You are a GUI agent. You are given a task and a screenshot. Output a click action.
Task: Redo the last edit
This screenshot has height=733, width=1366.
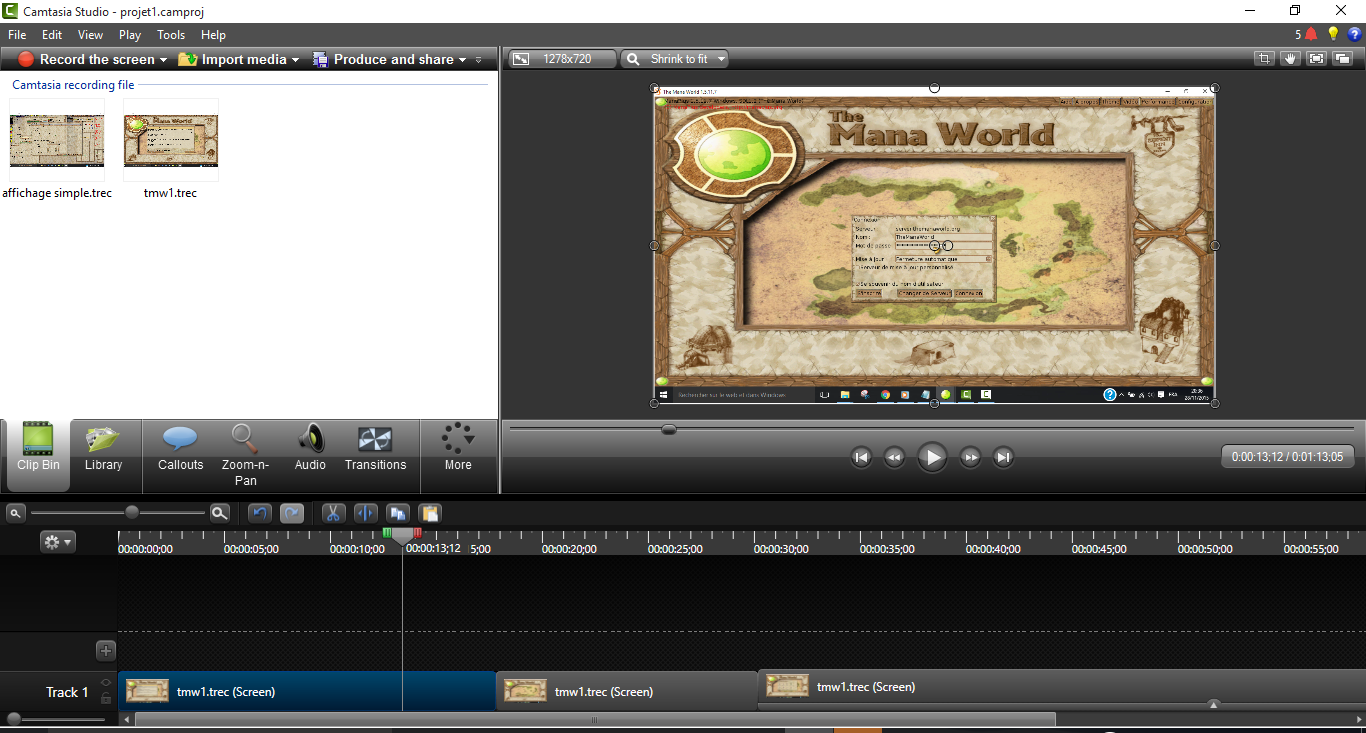pyautogui.click(x=292, y=513)
